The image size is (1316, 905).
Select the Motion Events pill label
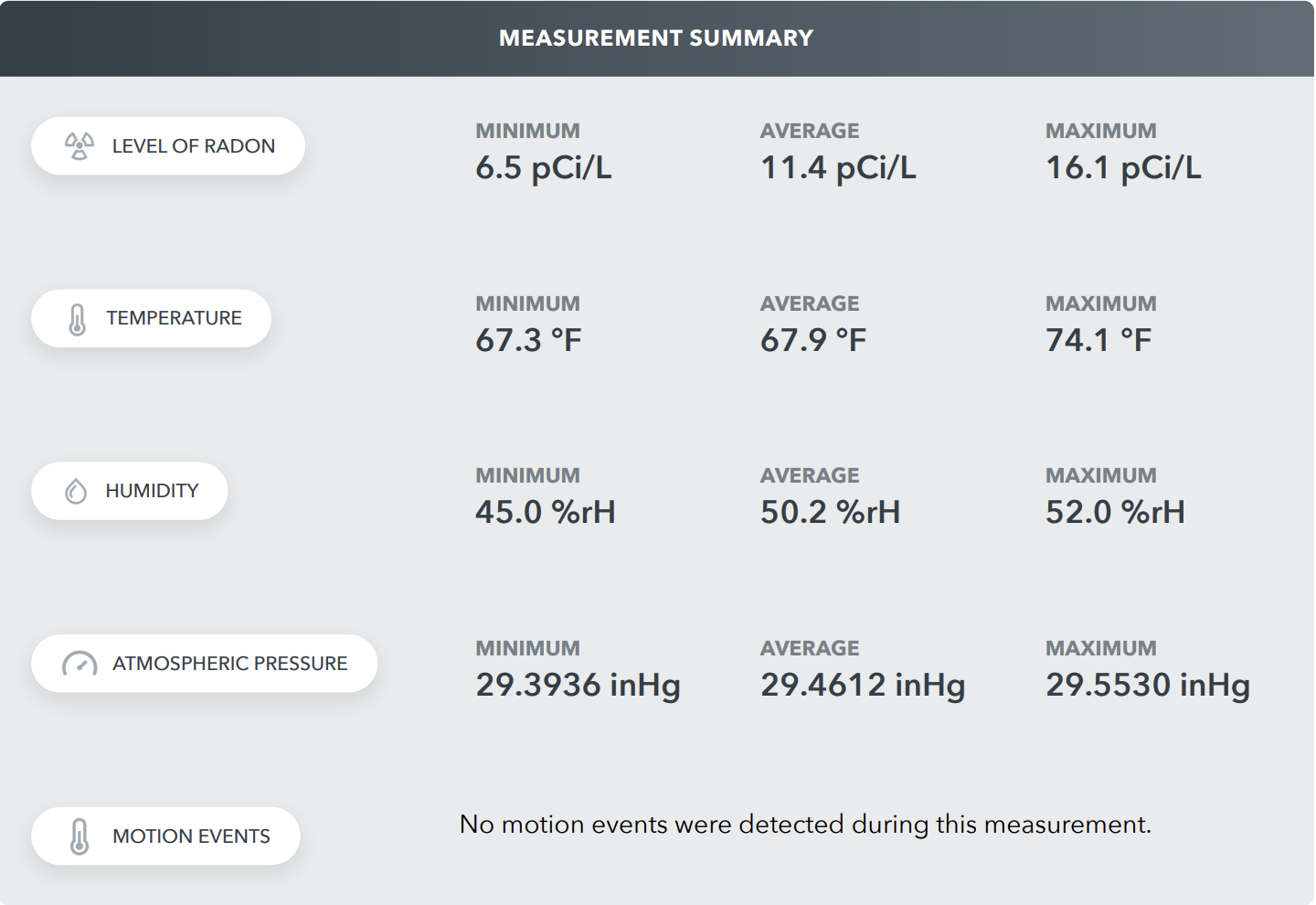(165, 836)
